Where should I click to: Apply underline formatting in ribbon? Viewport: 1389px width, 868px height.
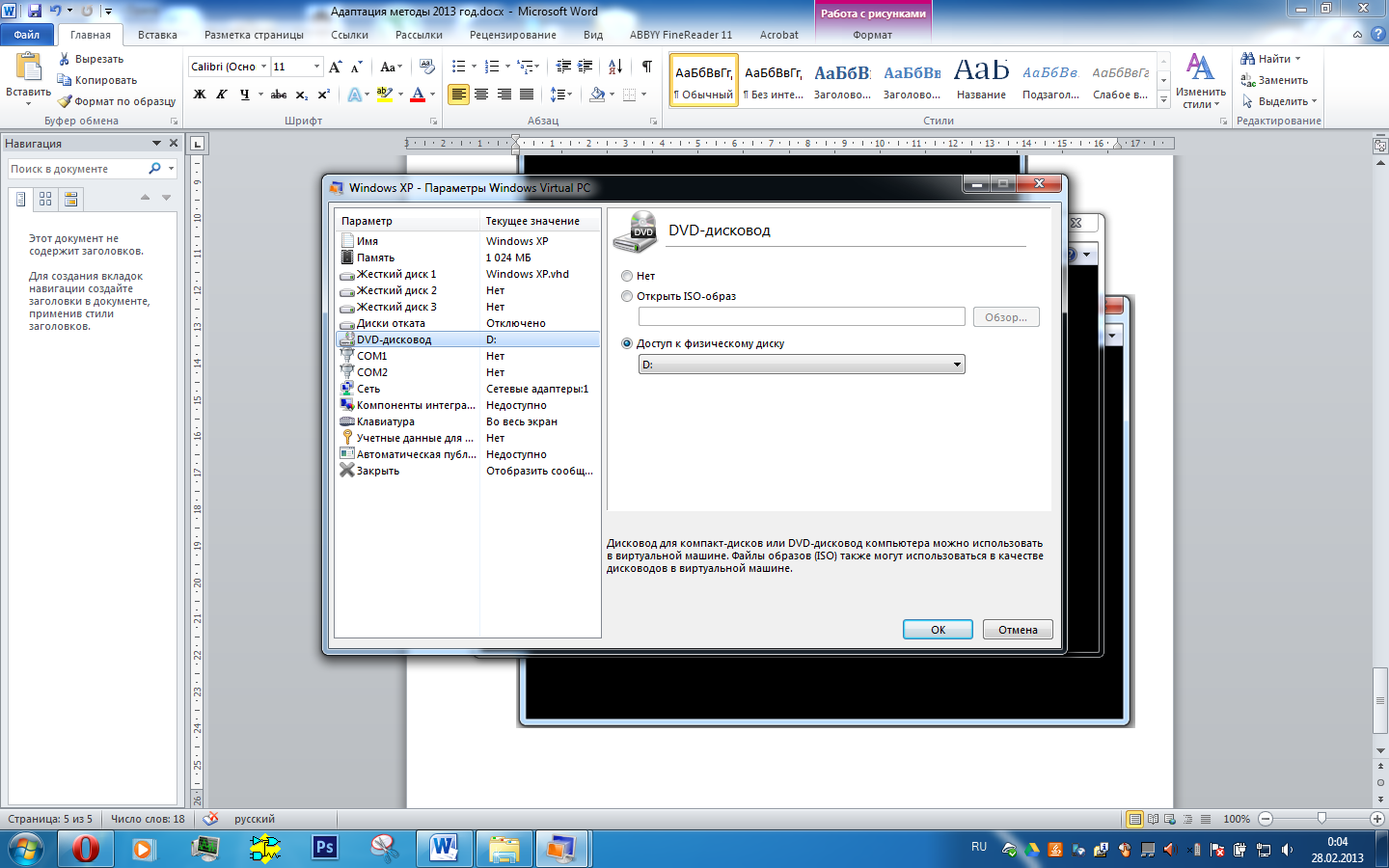(x=244, y=95)
